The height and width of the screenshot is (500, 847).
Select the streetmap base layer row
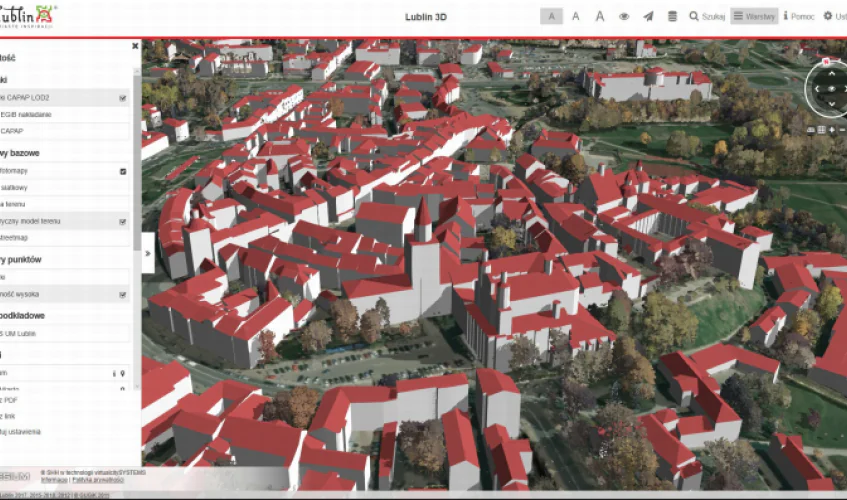click(64, 238)
